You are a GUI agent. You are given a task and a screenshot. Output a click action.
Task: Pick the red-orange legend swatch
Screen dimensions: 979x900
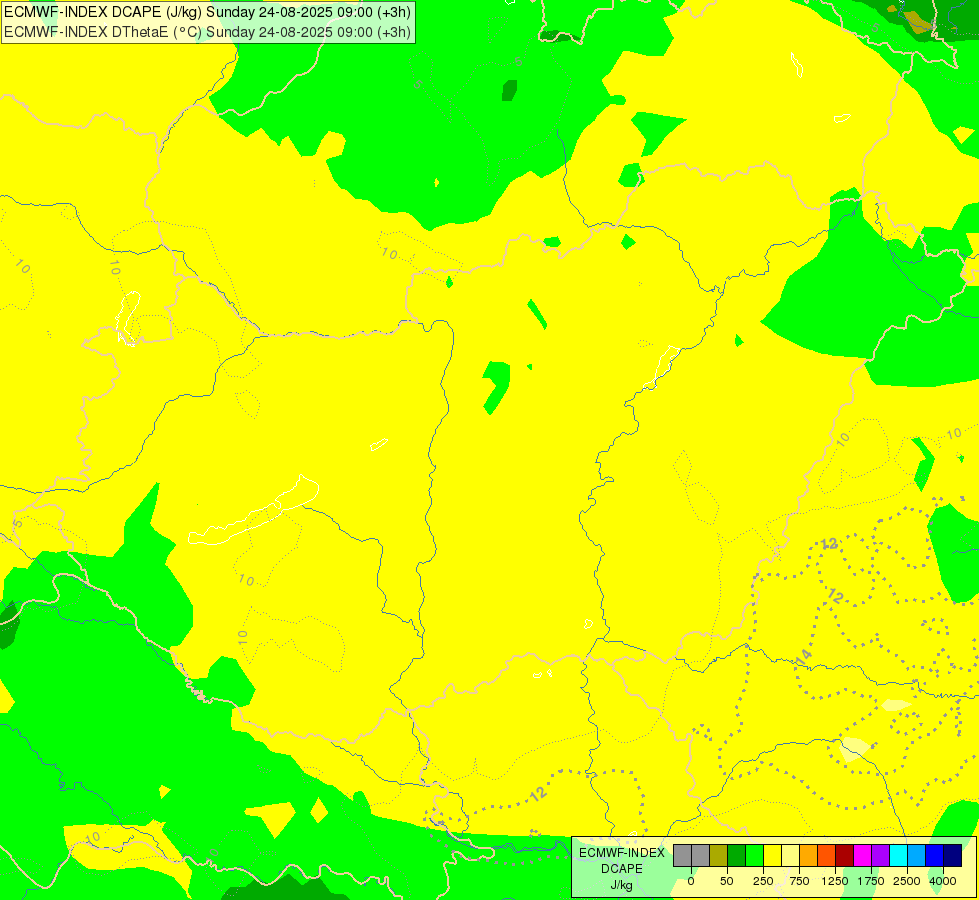click(x=827, y=856)
